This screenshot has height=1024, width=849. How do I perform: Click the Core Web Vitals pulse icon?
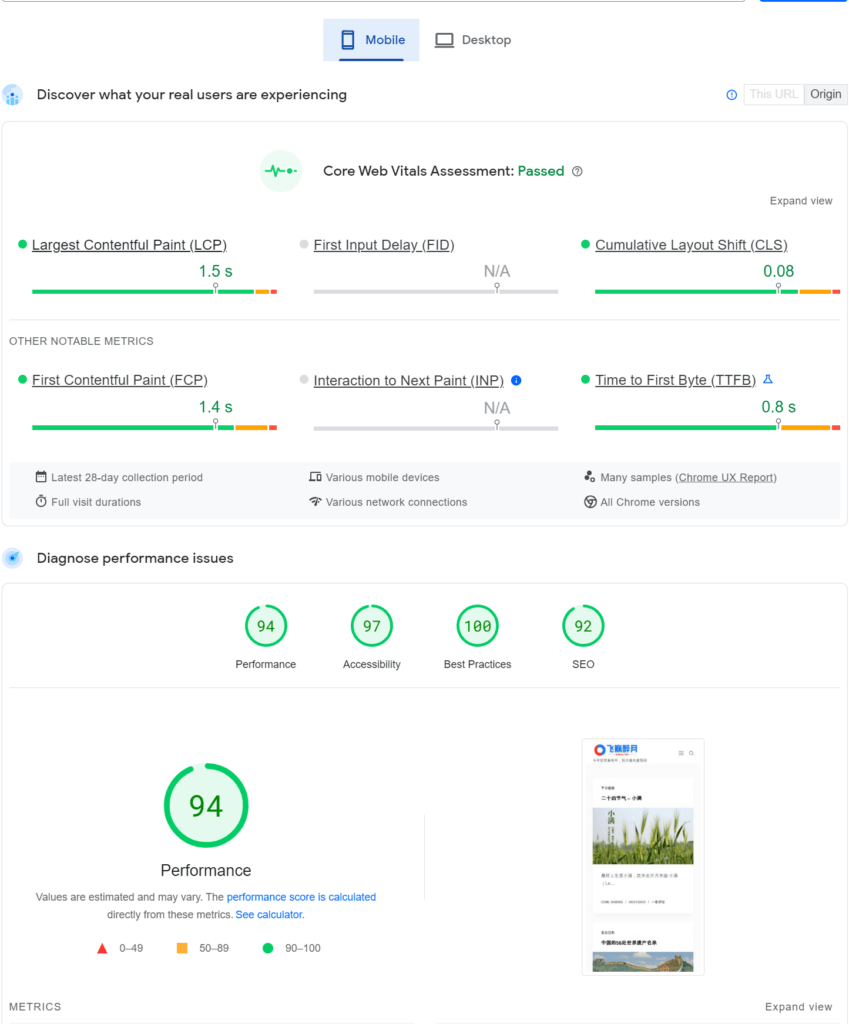tap(280, 171)
